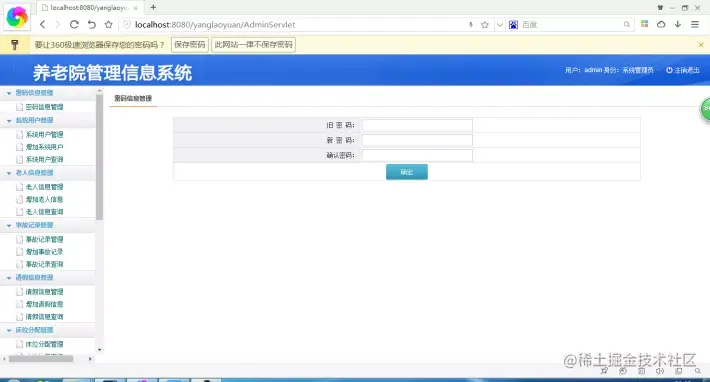This screenshot has width=710, height=382.
Task: Click the green floating ball at right edge
Action: [x=705, y=109]
